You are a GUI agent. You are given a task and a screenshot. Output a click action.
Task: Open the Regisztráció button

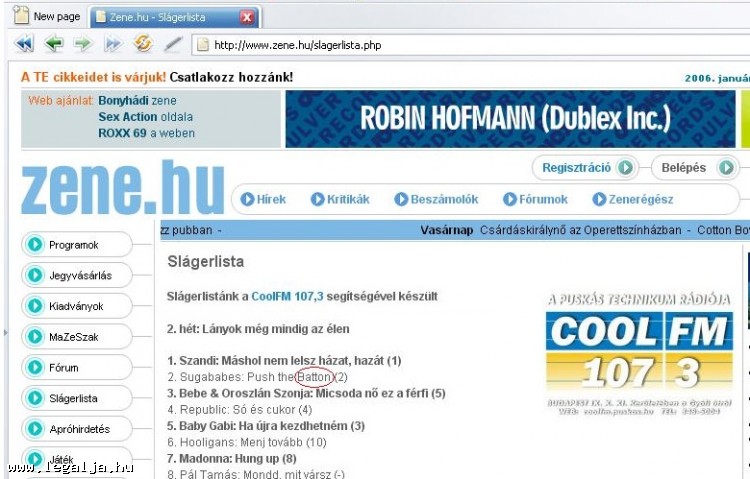(586, 168)
